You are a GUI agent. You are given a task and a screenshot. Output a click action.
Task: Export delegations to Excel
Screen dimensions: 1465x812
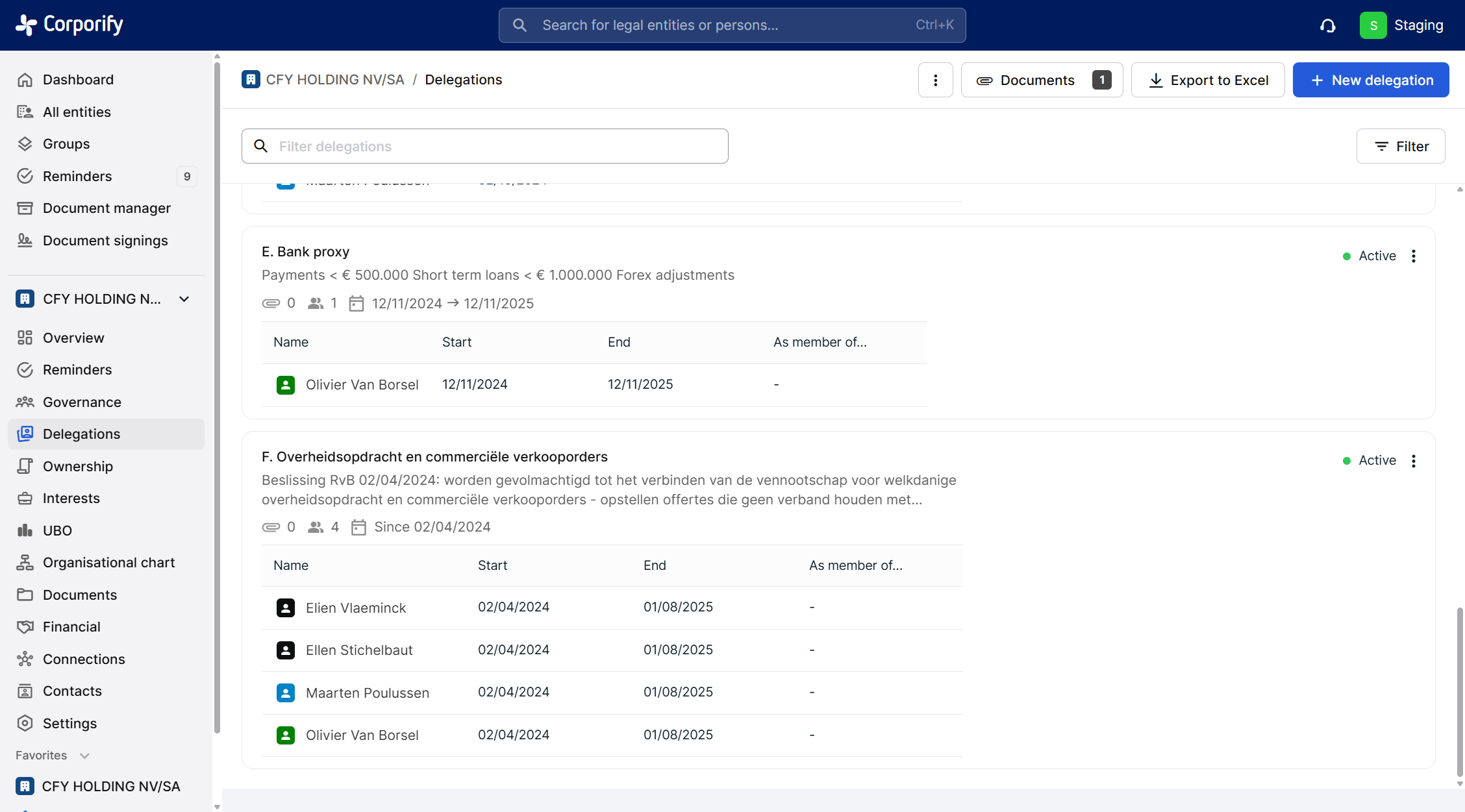1208,80
